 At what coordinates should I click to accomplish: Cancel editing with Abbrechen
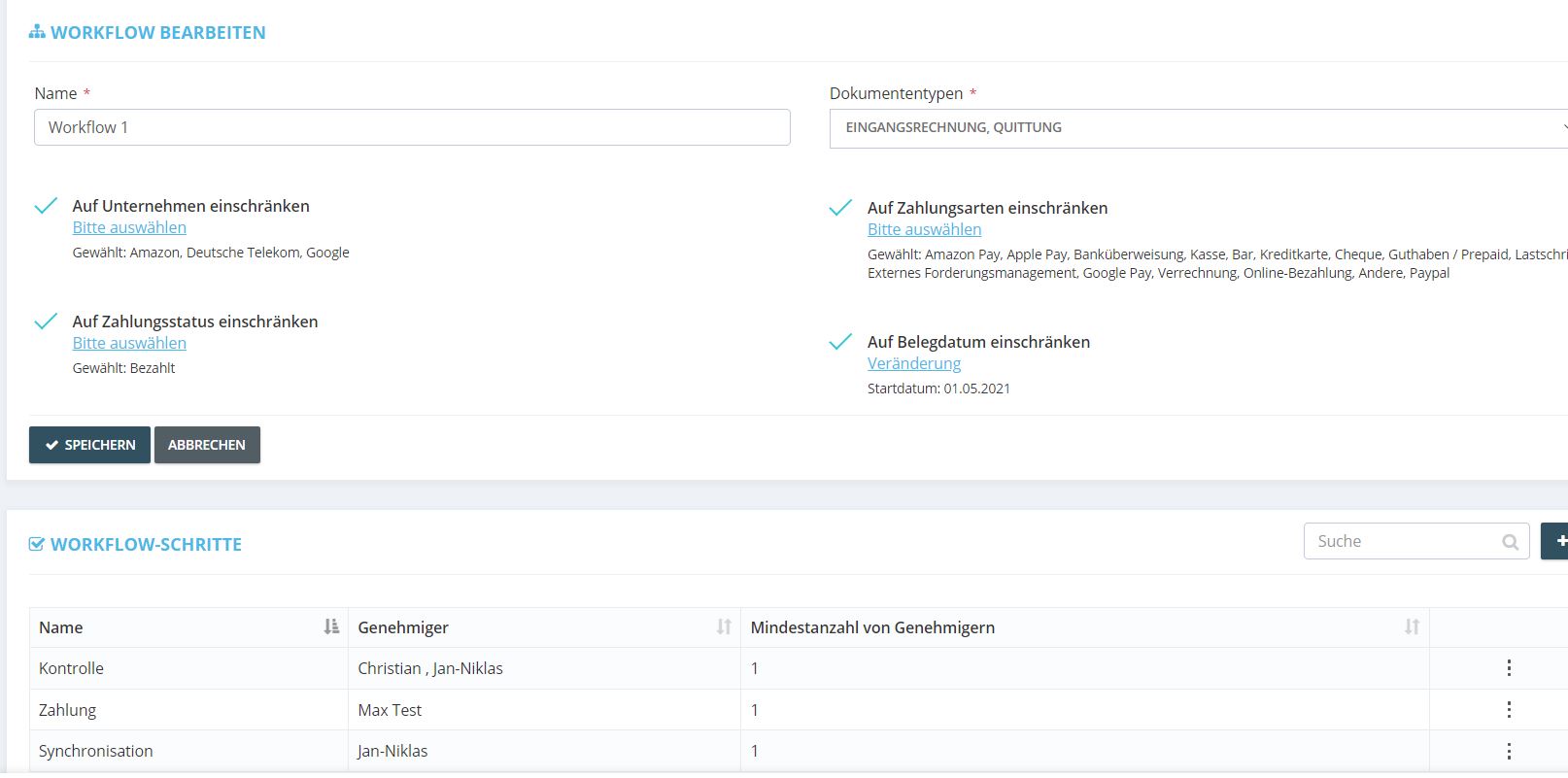pyautogui.click(x=207, y=445)
